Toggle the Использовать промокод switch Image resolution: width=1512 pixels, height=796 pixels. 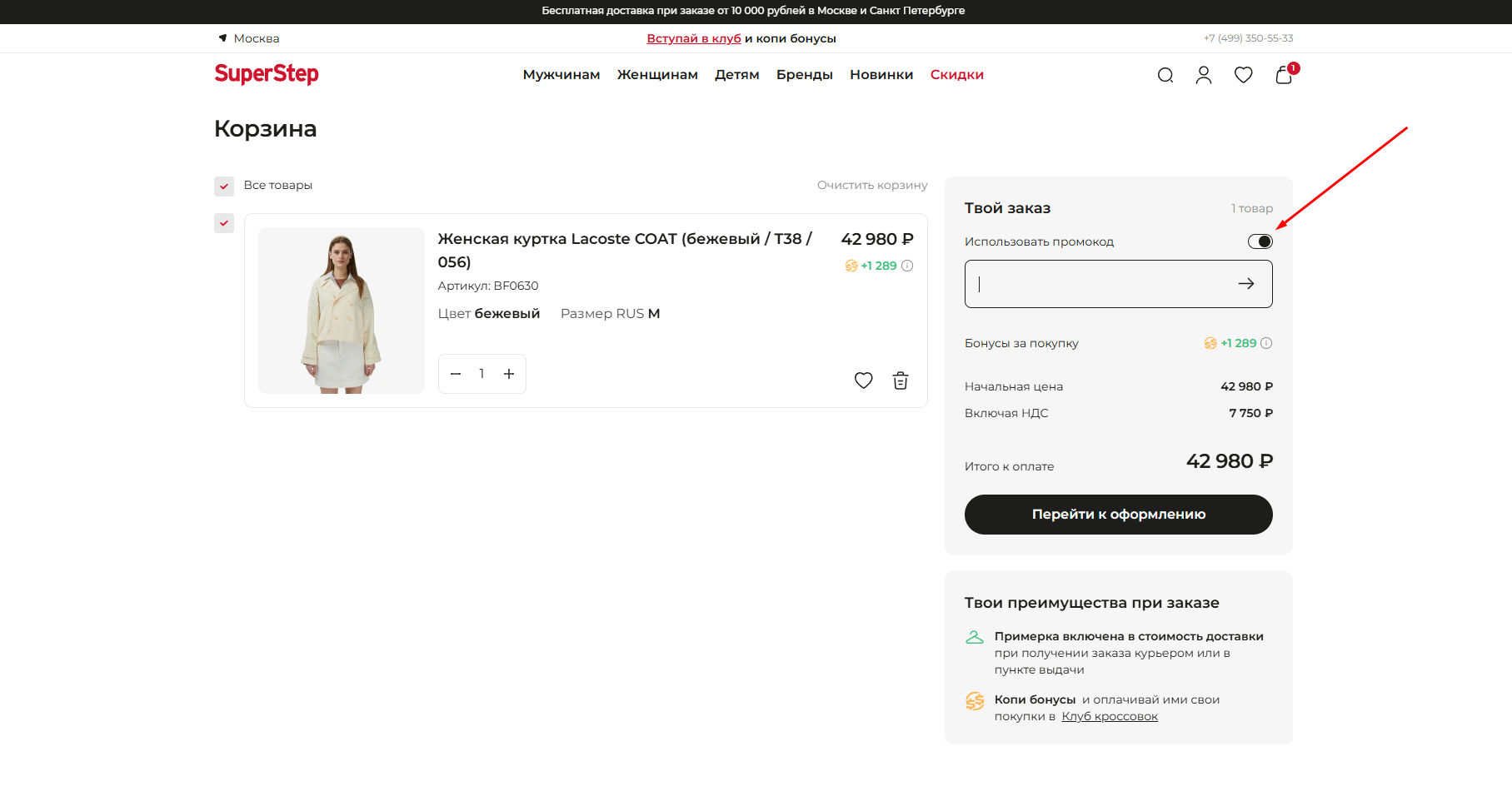click(x=1260, y=241)
